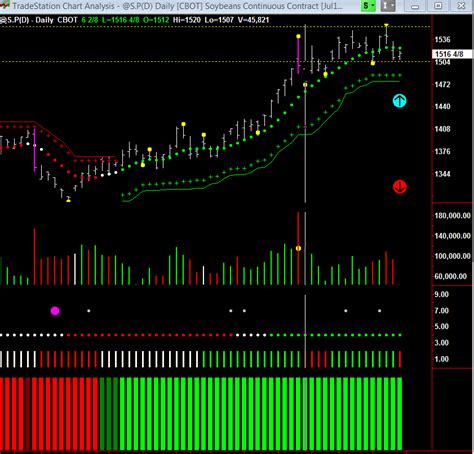This screenshot has height=454, width=474.
Task: Click the 180,000.00 volume axis label
Action: point(452,216)
